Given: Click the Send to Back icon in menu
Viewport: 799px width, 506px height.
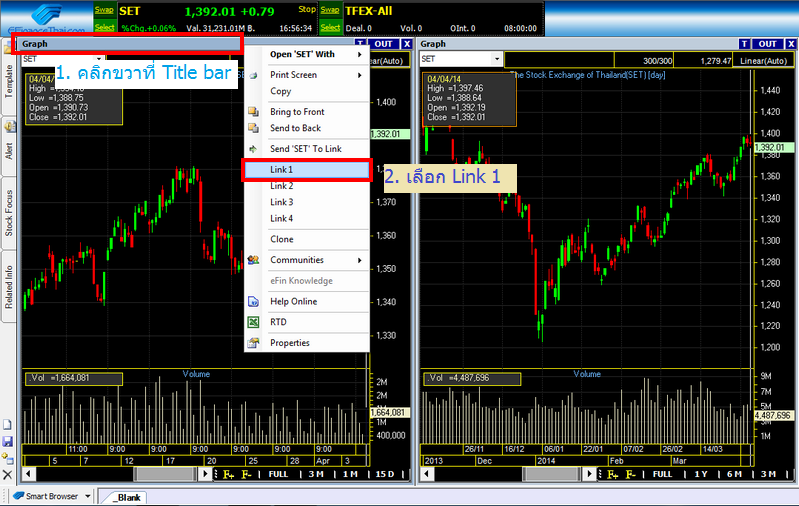Looking at the screenshot, I should click(x=253, y=128).
